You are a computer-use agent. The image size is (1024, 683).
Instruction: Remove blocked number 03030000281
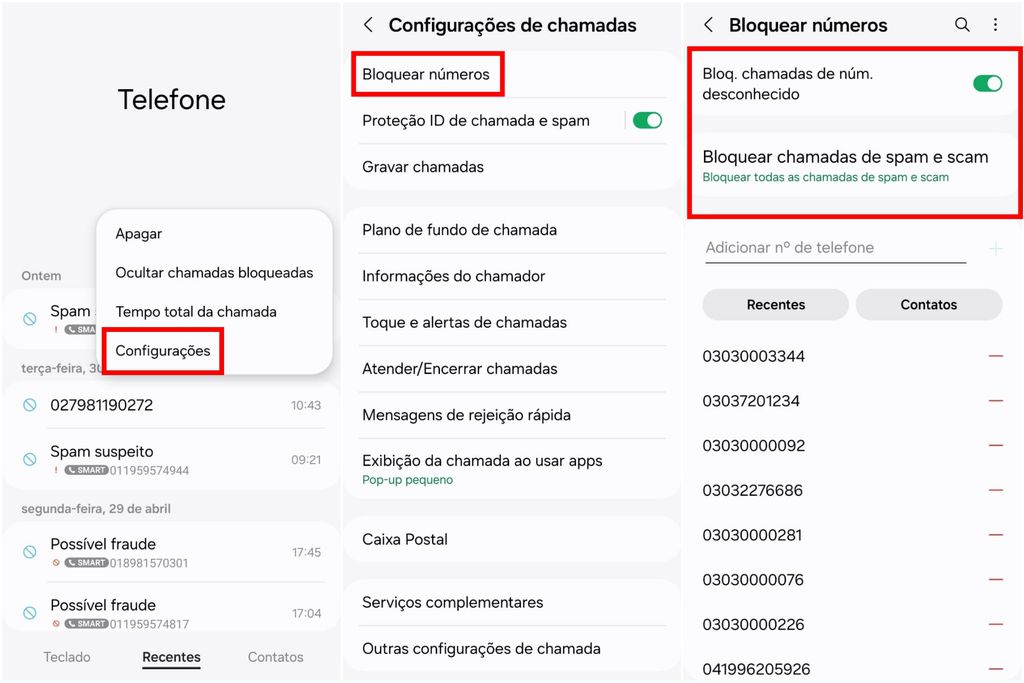click(995, 535)
